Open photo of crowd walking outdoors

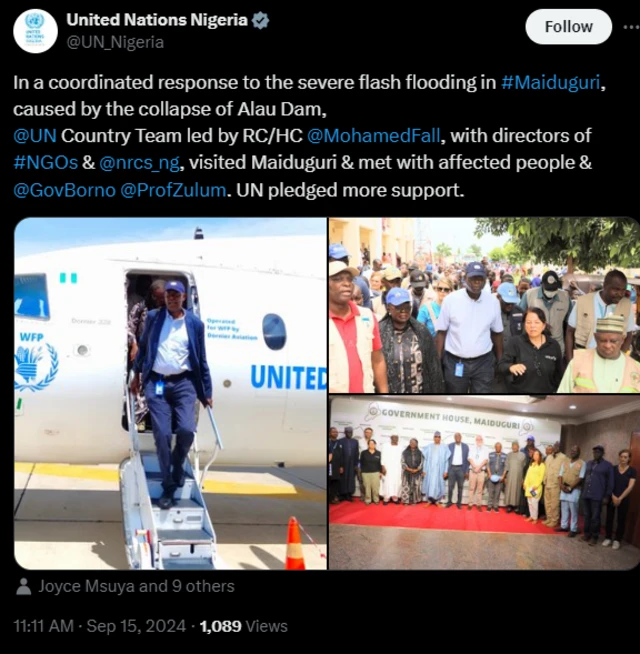484,305
